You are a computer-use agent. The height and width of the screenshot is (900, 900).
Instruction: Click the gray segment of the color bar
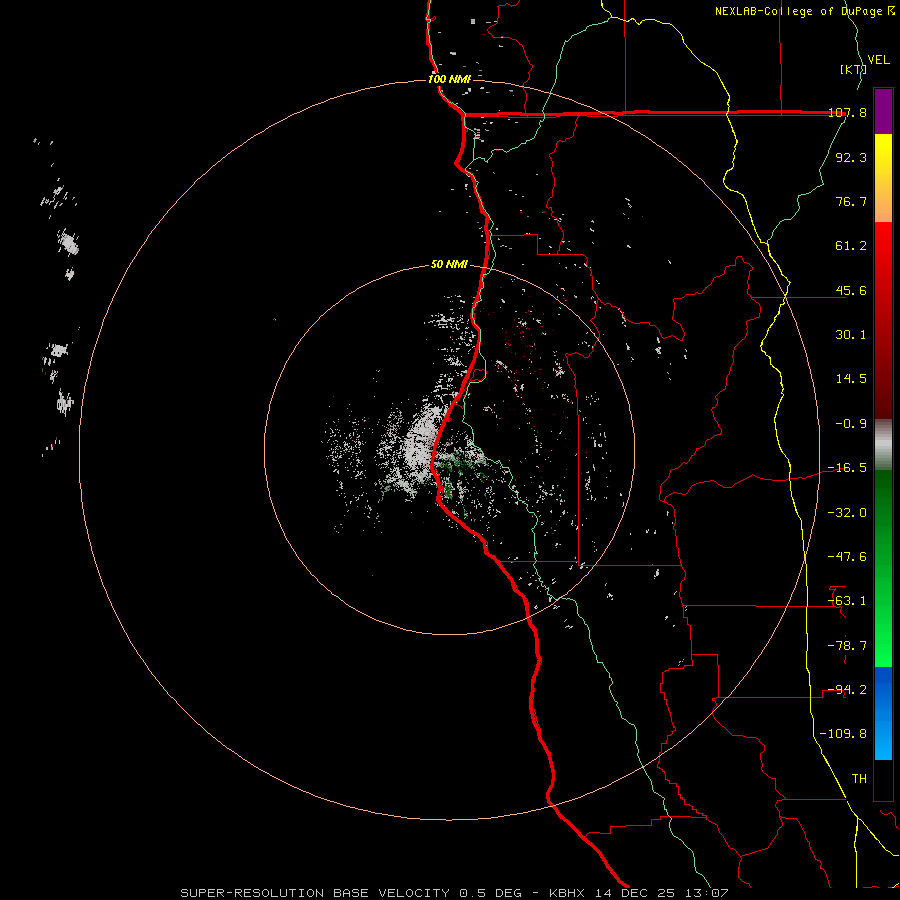tap(883, 444)
